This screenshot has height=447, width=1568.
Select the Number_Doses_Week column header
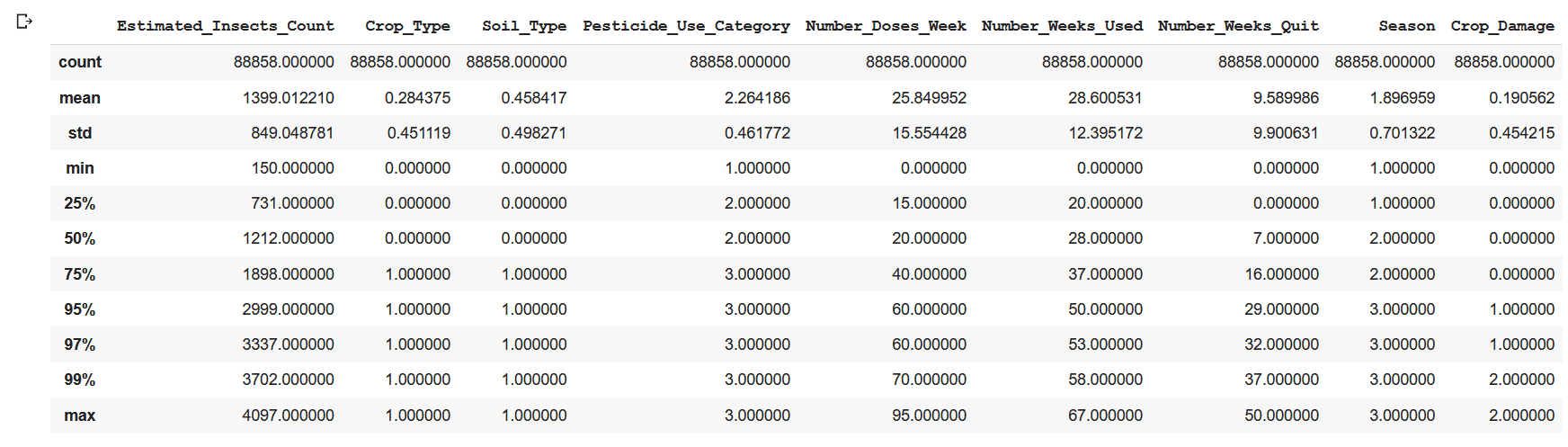tap(886, 26)
